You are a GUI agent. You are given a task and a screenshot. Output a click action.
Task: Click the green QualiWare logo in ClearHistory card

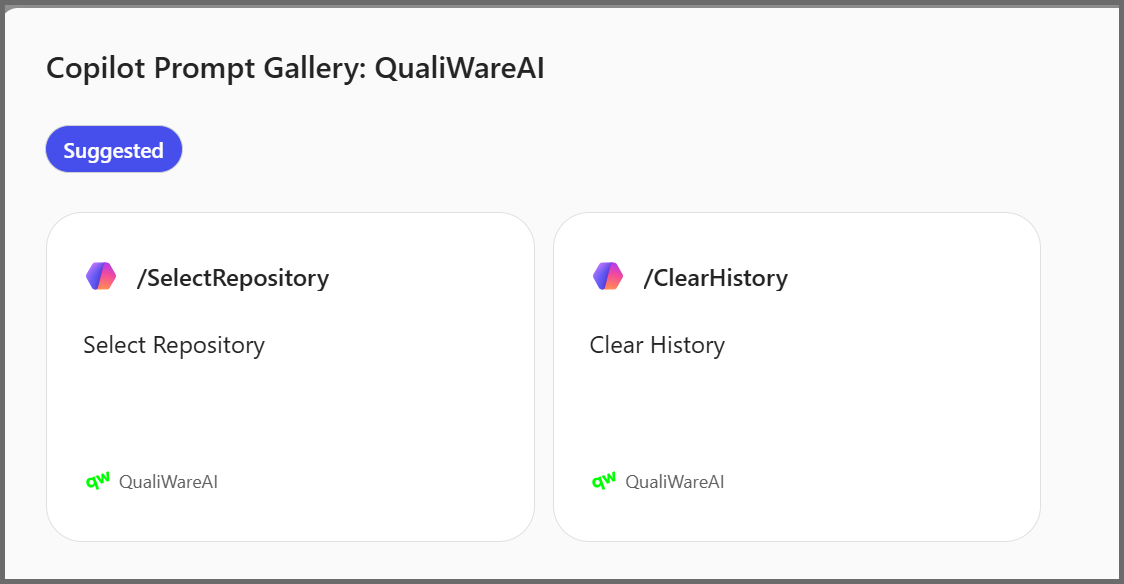[604, 481]
